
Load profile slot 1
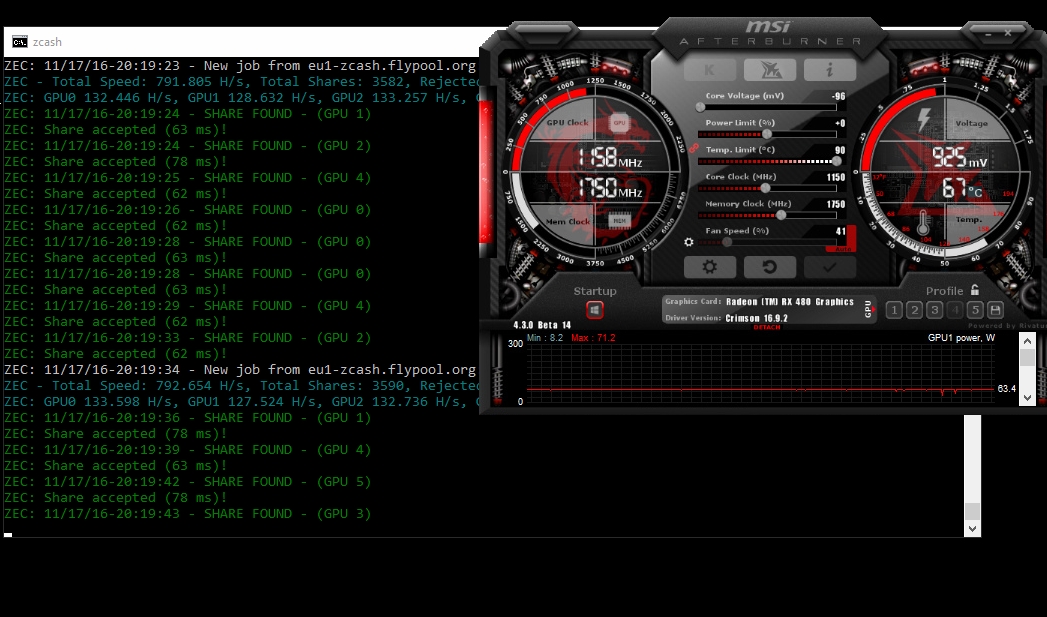(895, 310)
